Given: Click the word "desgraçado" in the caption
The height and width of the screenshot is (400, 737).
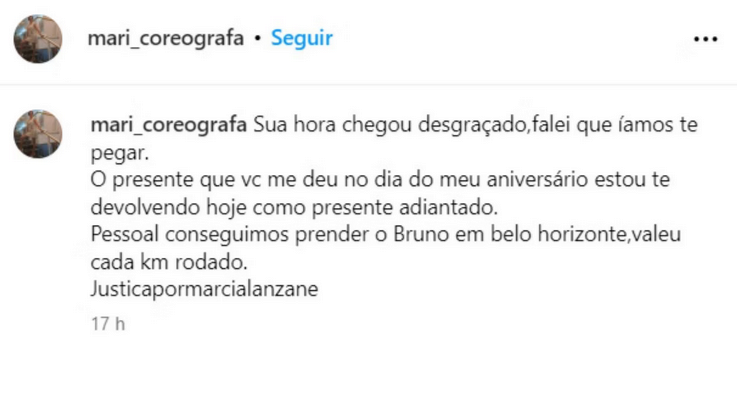Looking at the screenshot, I should click(455, 126).
